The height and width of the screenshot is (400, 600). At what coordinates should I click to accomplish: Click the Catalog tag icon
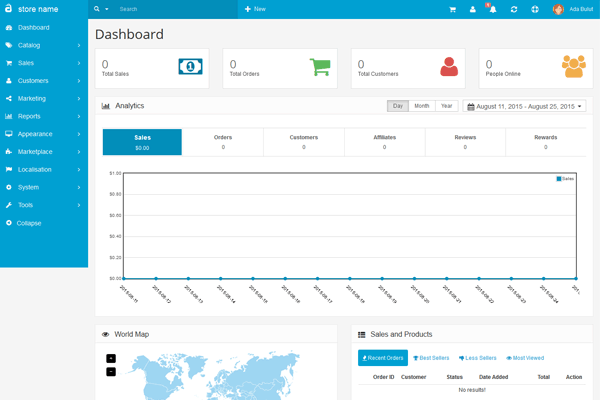click(x=9, y=45)
